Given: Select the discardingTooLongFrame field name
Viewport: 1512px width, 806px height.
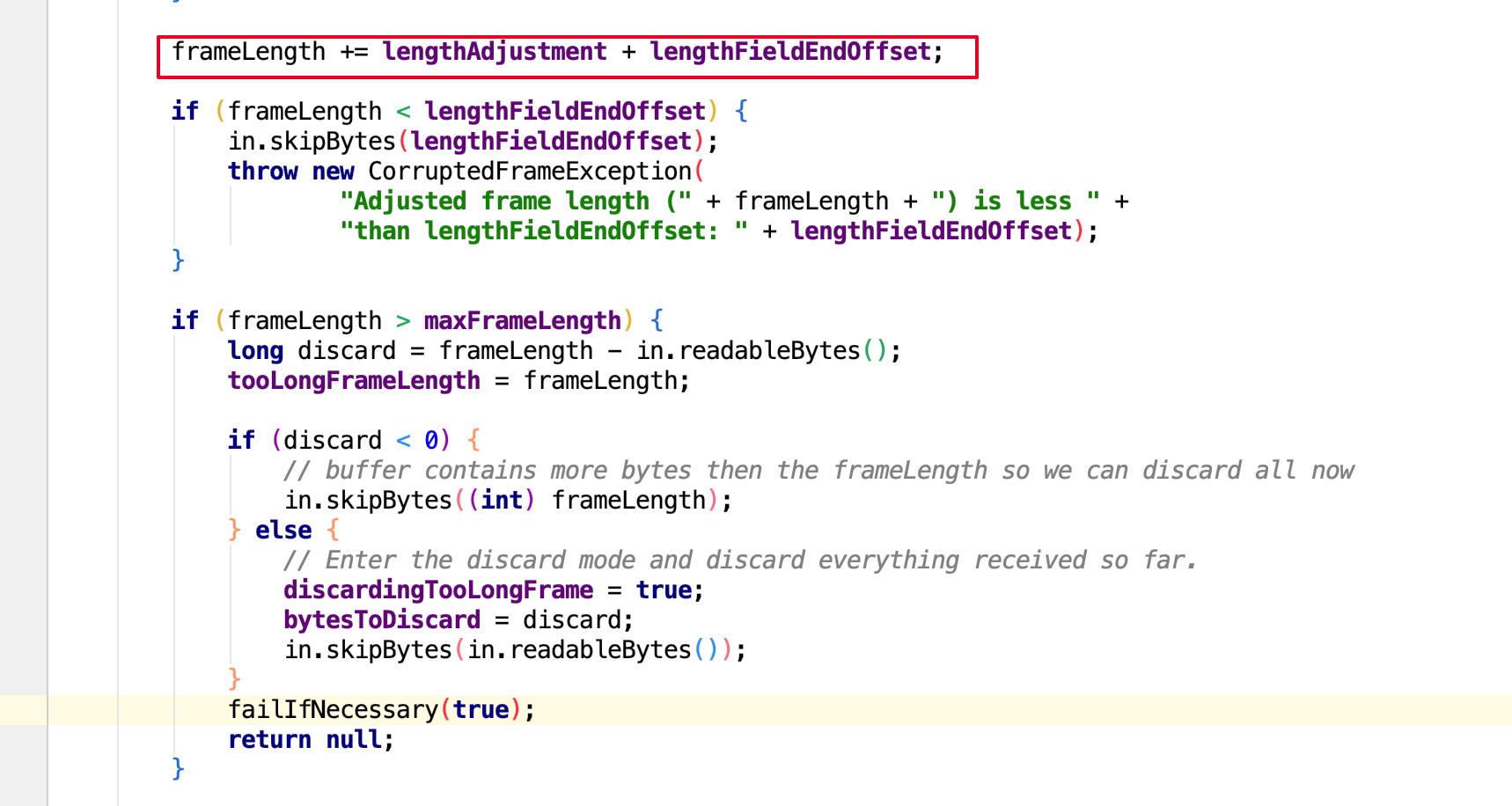Looking at the screenshot, I should click(x=438, y=590).
